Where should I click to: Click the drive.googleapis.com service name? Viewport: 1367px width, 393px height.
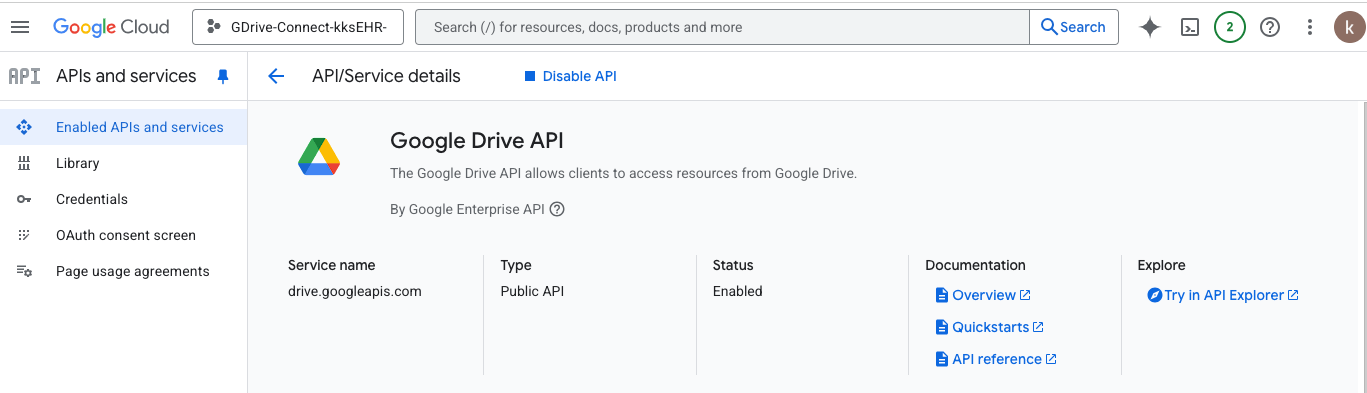[355, 291]
